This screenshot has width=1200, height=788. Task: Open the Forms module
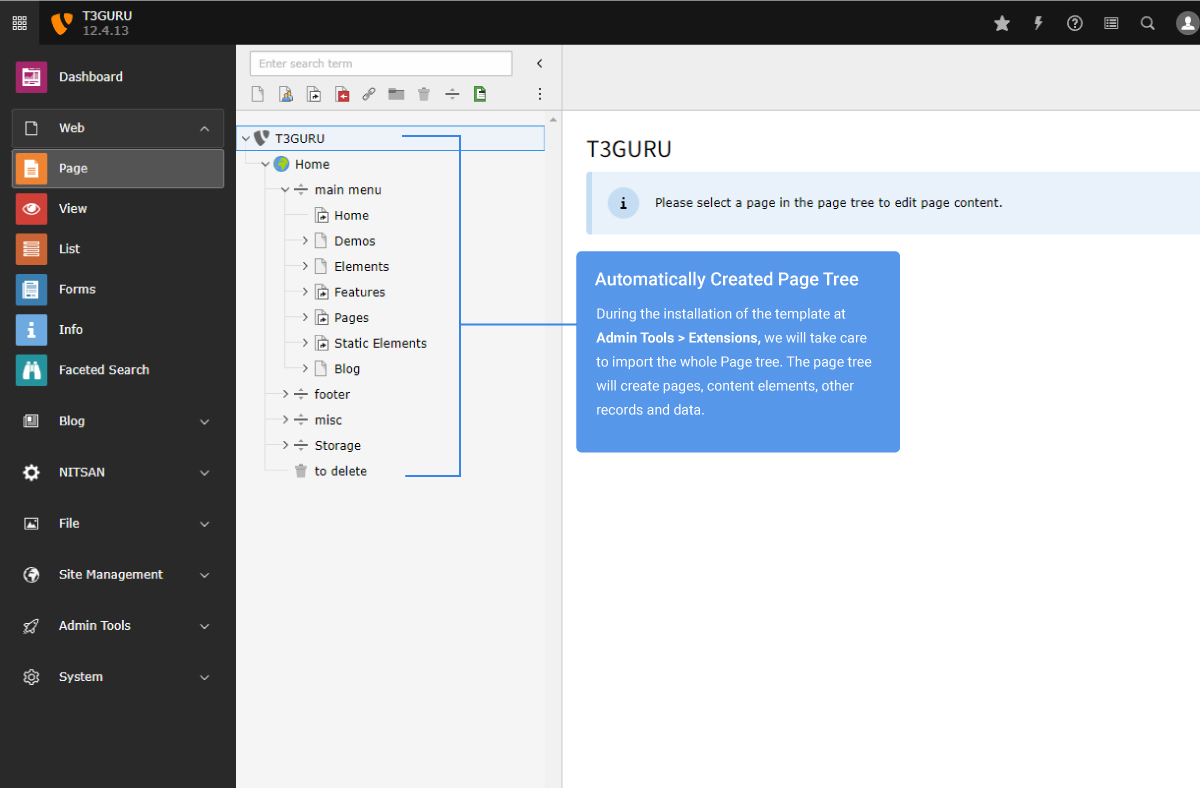tap(117, 289)
